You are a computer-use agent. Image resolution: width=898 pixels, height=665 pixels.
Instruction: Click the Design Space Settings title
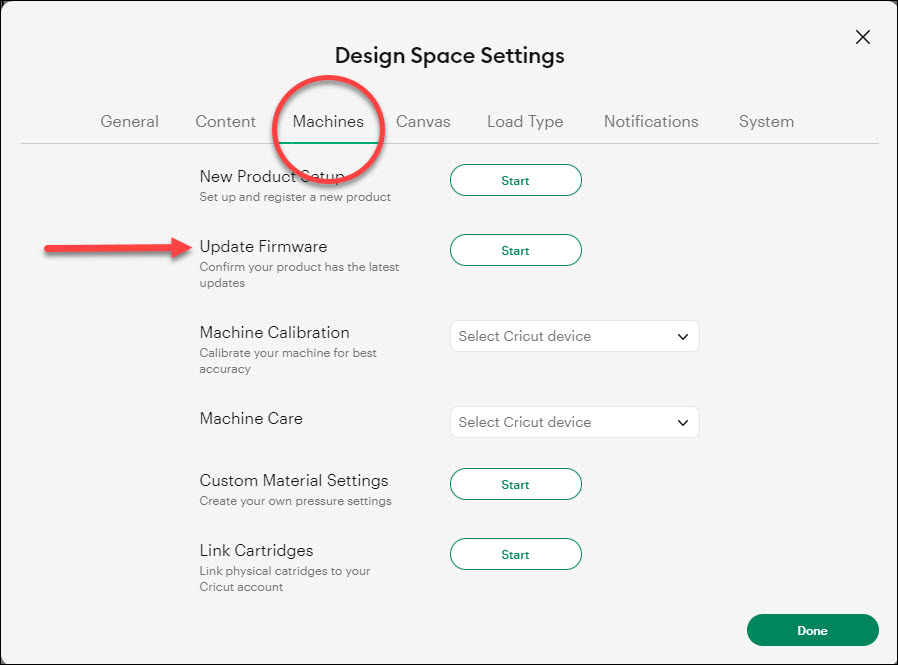449,56
